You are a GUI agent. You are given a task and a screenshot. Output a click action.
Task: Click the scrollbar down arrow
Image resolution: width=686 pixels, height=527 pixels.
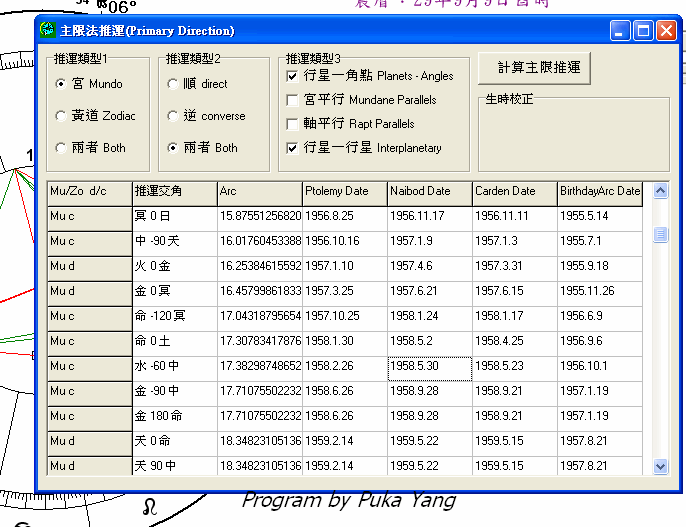click(x=660, y=466)
